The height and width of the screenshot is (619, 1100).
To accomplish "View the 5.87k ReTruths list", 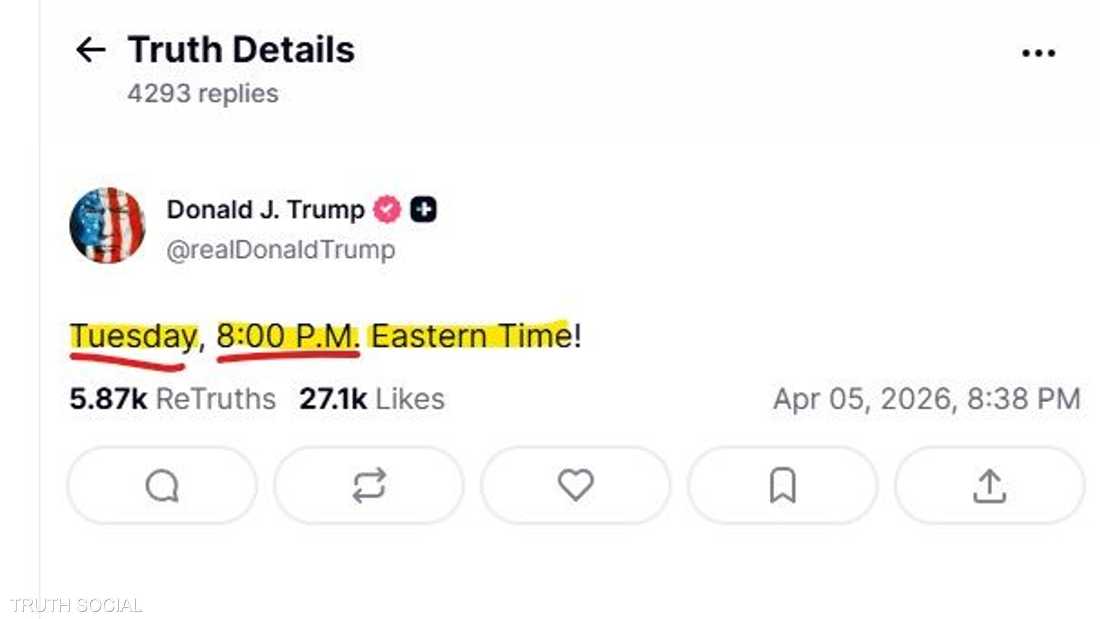I will coord(172,399).
